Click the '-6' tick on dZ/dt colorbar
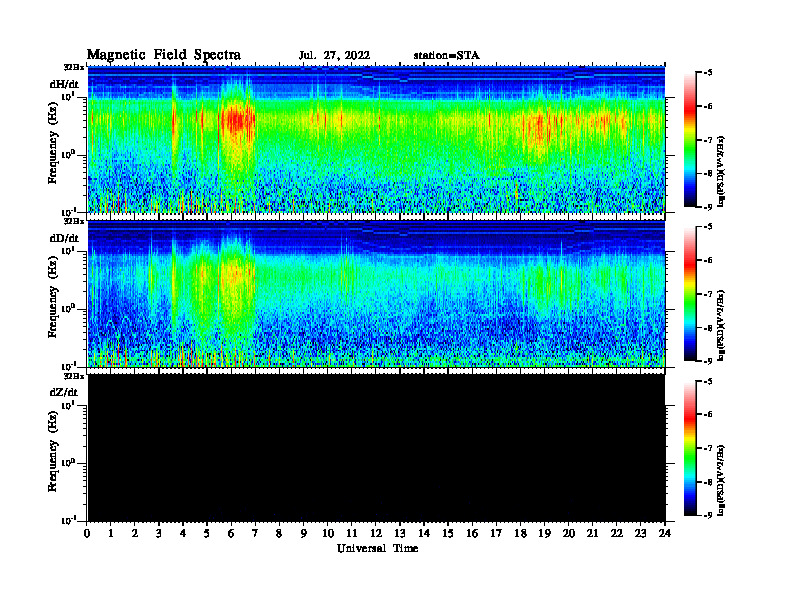This screenshot has width=792, height=612. coord(708,414)
